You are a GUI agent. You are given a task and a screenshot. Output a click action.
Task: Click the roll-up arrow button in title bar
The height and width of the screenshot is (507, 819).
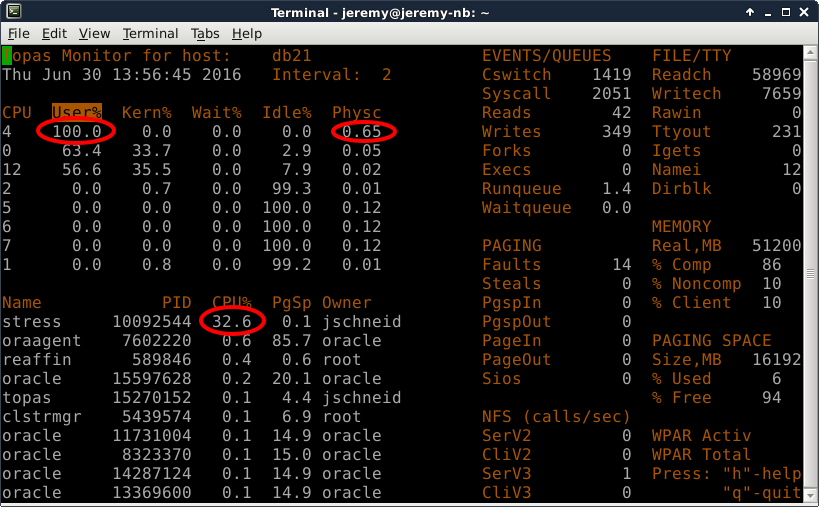point(750,11)
